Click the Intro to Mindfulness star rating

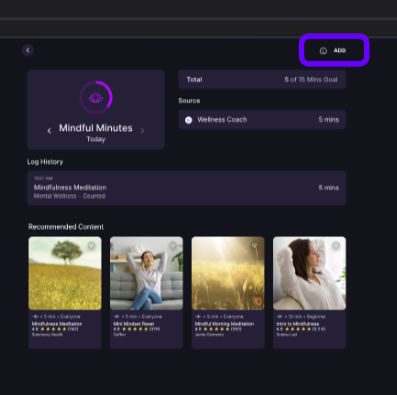[x=298, y=329]
